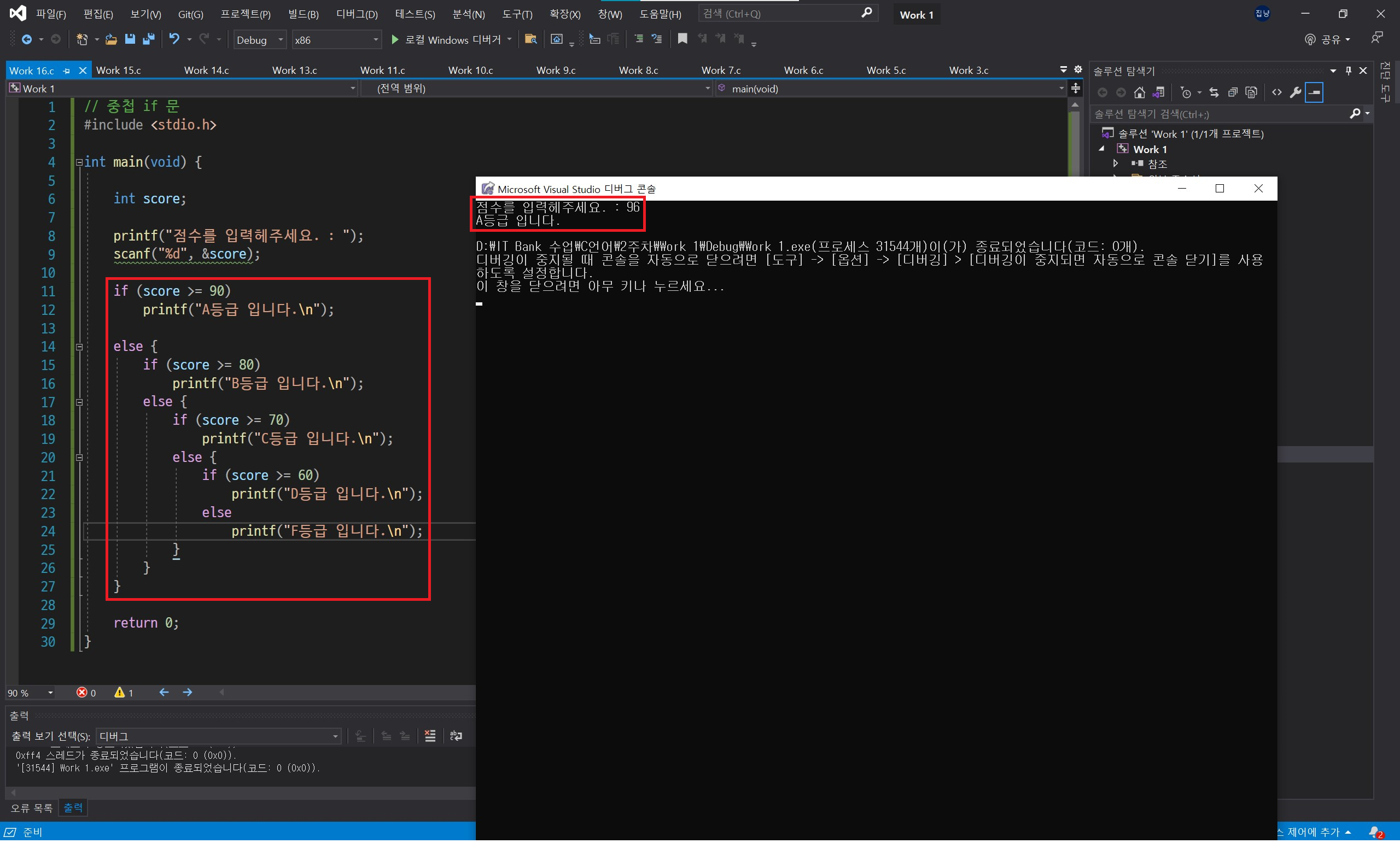
Task: Open the x86 platform dropdown
Action: (336, 40)
